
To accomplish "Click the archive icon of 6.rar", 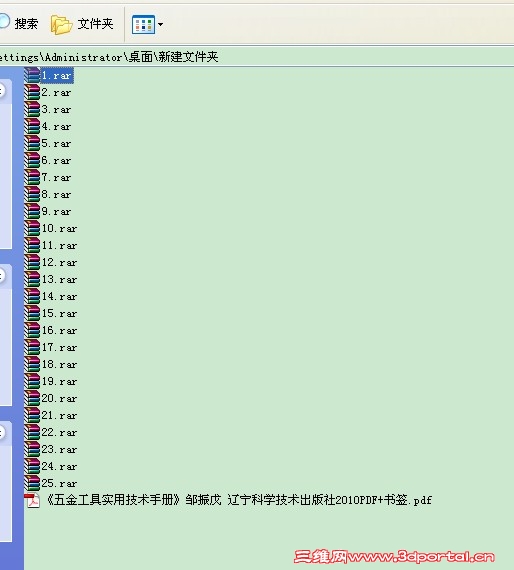I will point(32,160).
